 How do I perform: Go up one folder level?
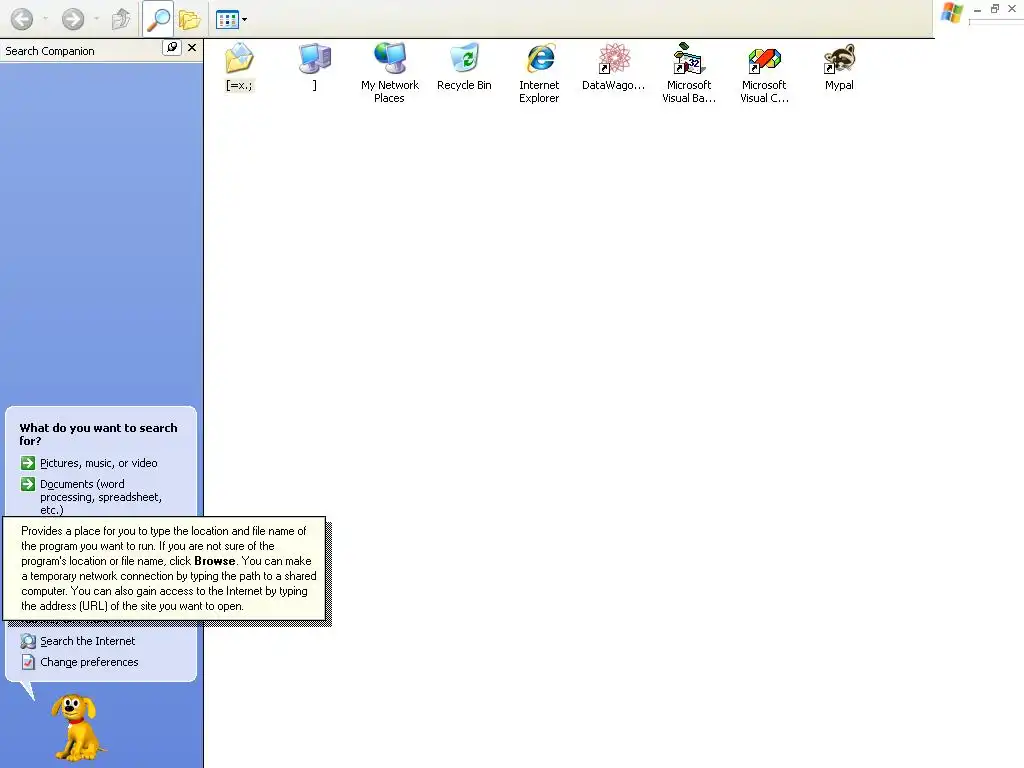pos(121,19)
